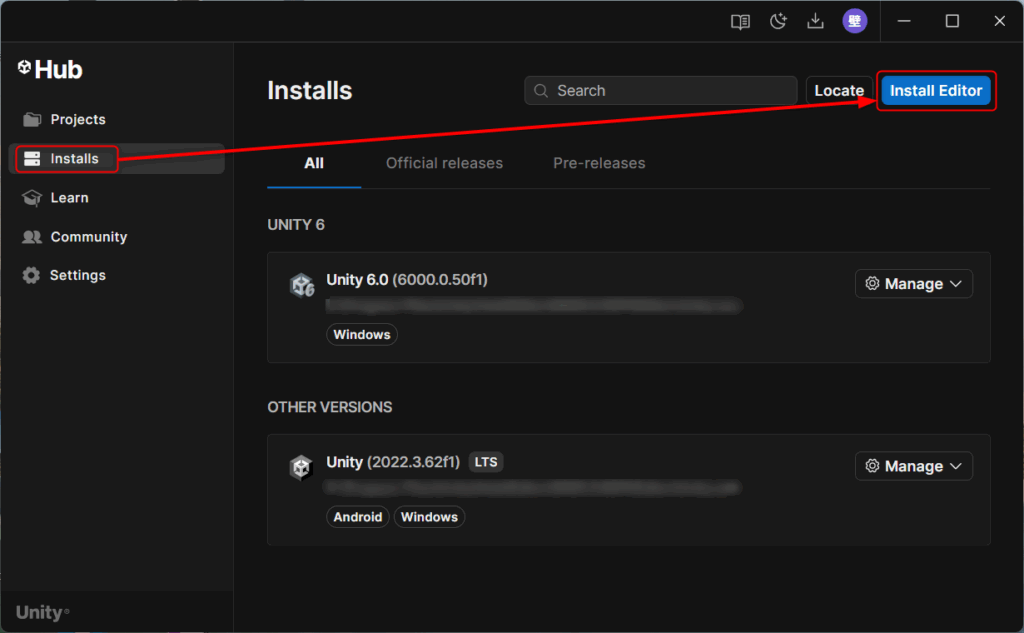Open Settings from the sidebar
Image resolution: width=1024 pixels, height=633 pixels.
(117, 275)
